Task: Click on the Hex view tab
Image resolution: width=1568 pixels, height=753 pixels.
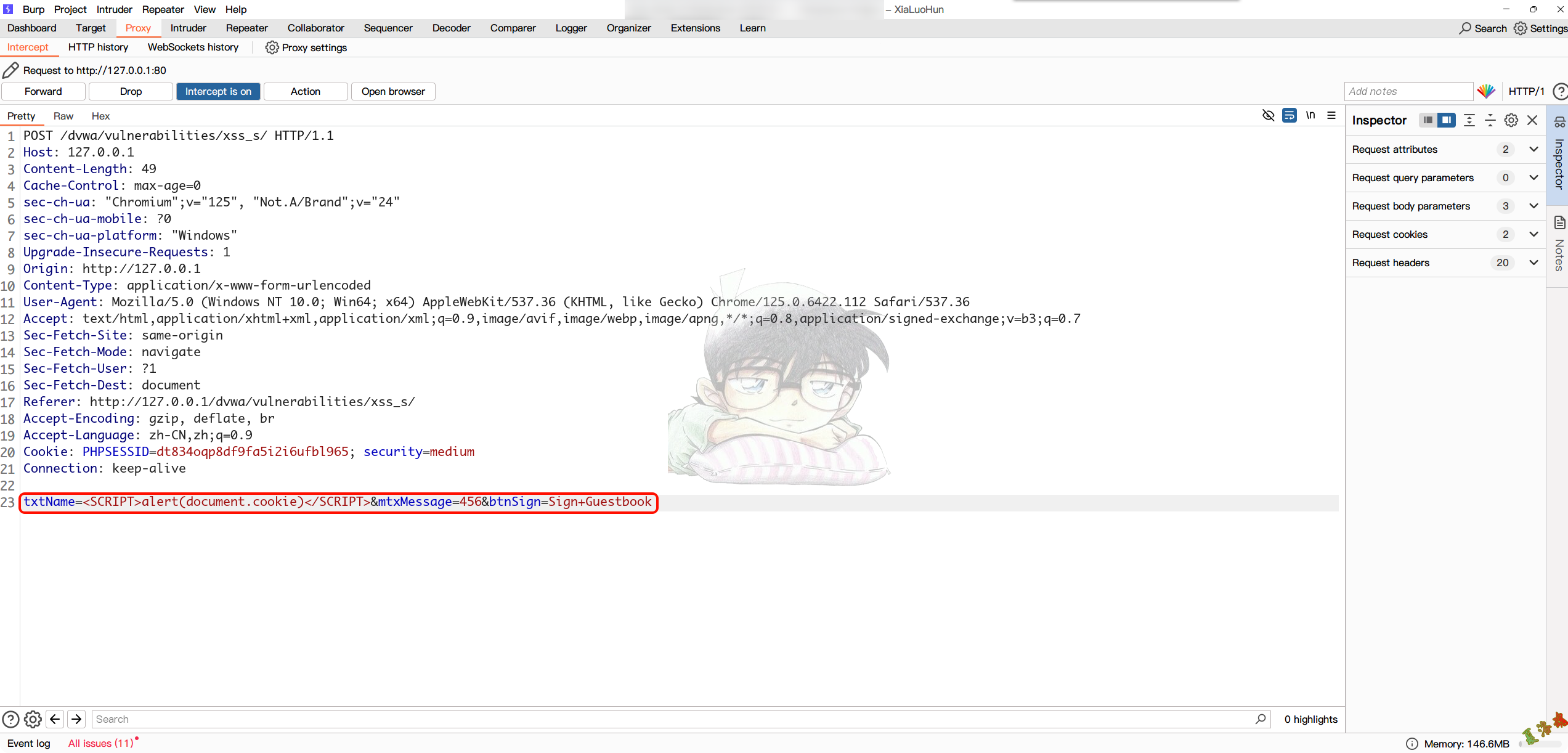Action: coord(100,116)
